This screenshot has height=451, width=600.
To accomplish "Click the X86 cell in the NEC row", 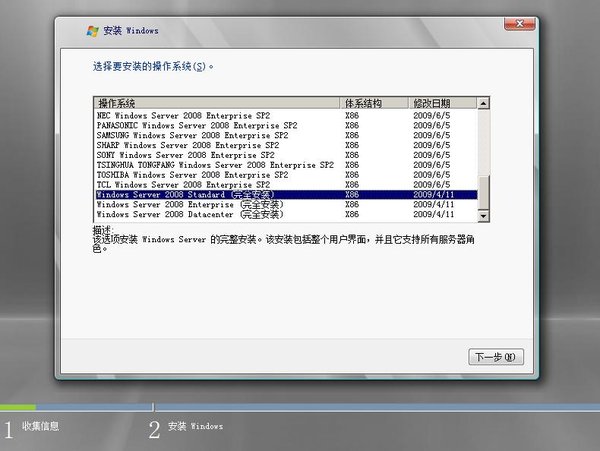I will 352,116.
